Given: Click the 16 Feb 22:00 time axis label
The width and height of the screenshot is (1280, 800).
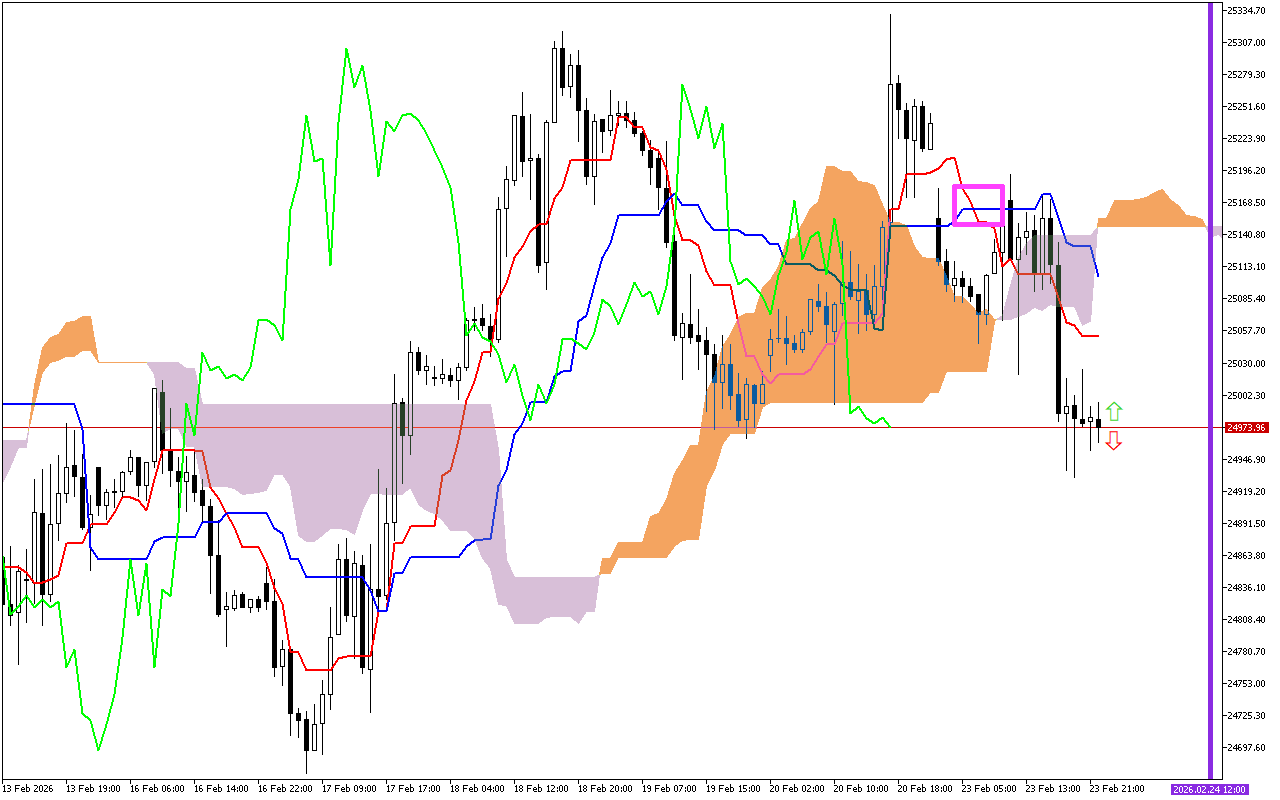Looking at the screenshot, I should tap(283, 789).
